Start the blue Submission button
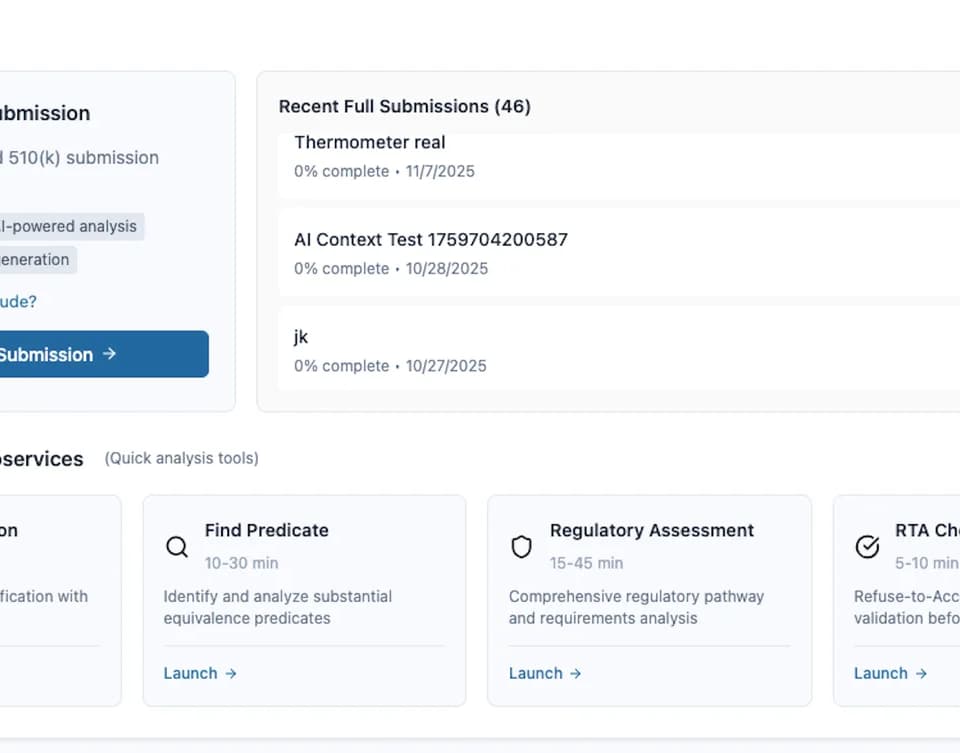The image size is (960, 753). tap(103, 354)
